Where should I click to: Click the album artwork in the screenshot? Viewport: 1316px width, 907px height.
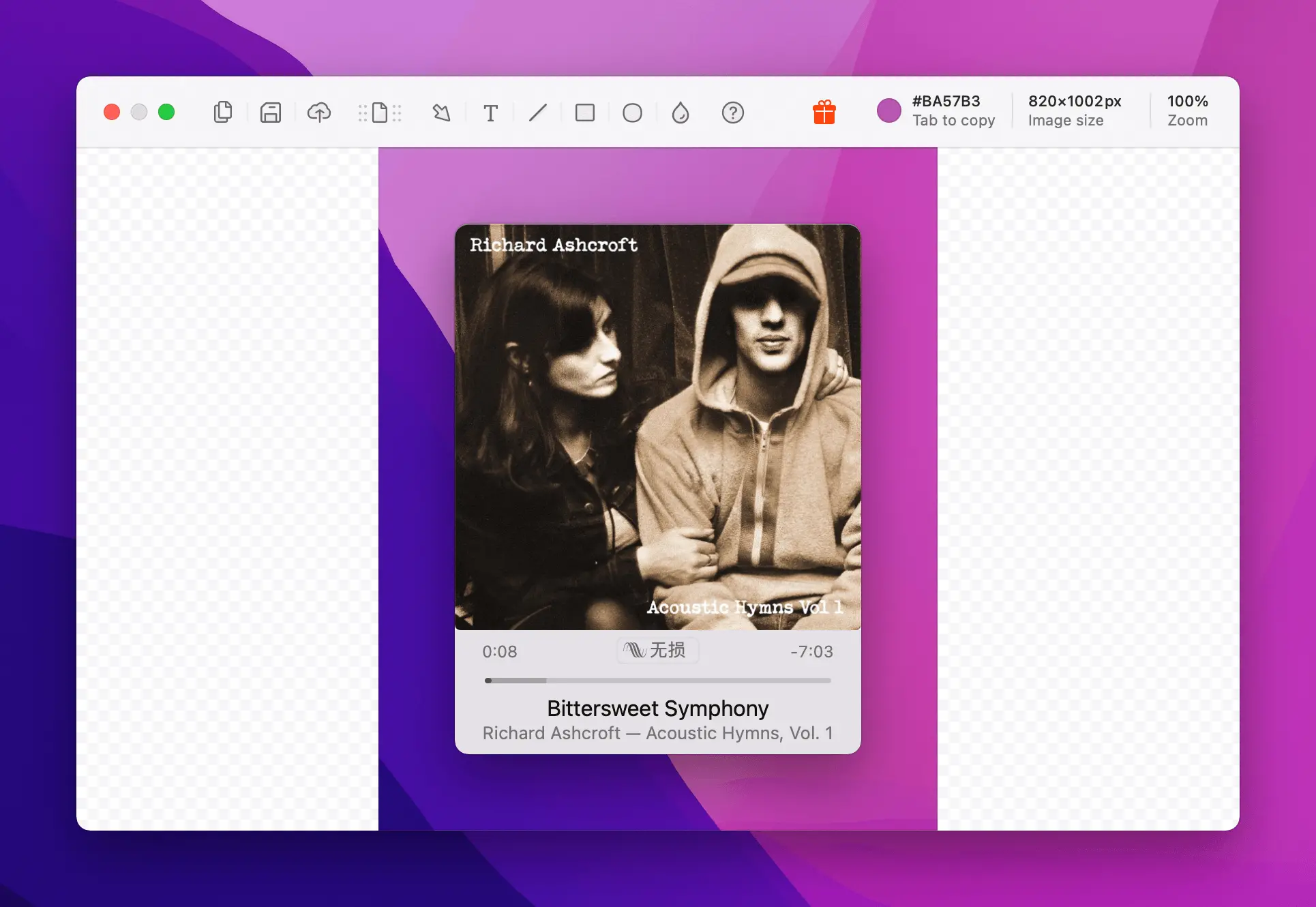(x=658, y=427)
